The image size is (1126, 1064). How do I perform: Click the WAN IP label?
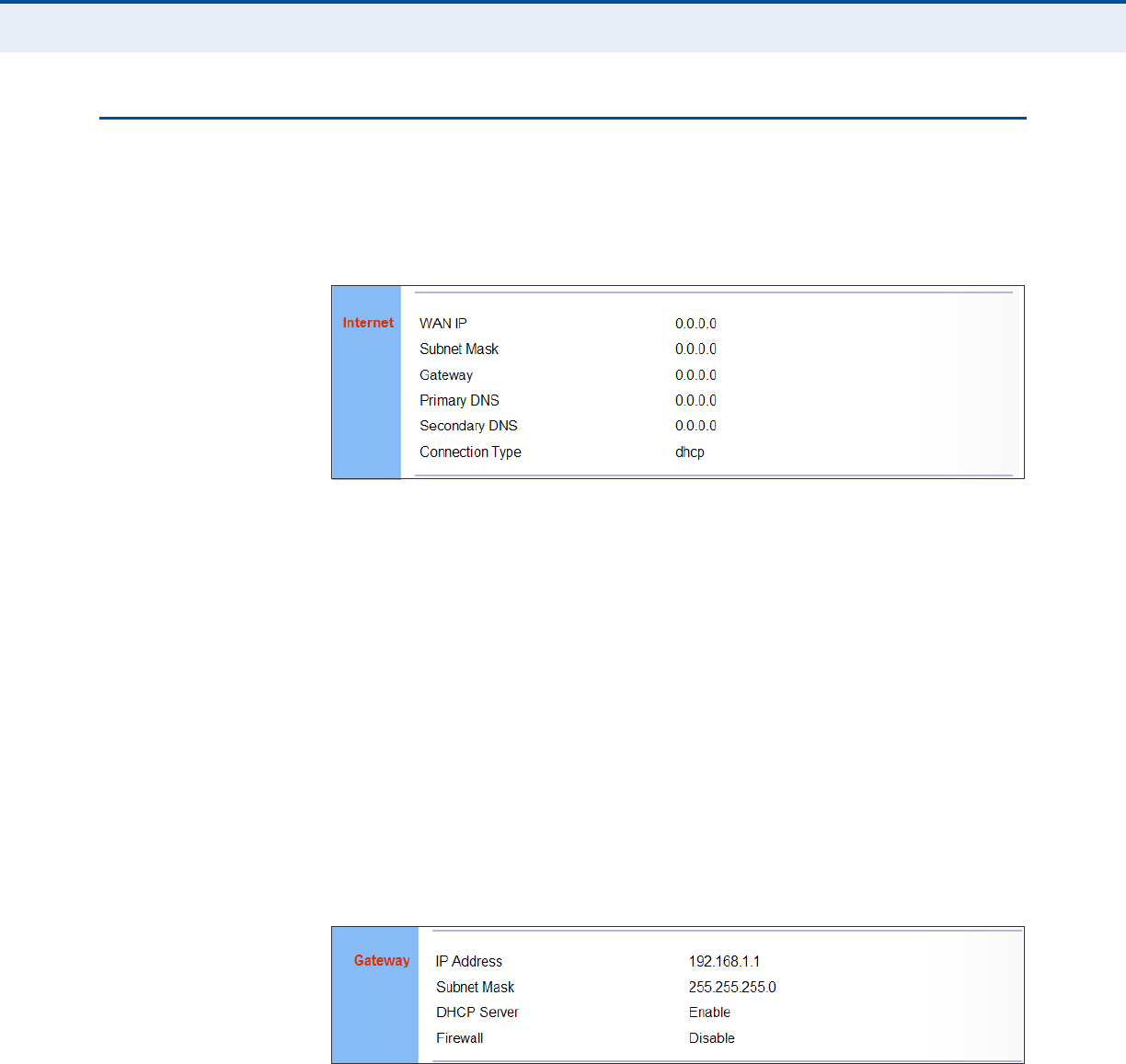click(443, 324)
